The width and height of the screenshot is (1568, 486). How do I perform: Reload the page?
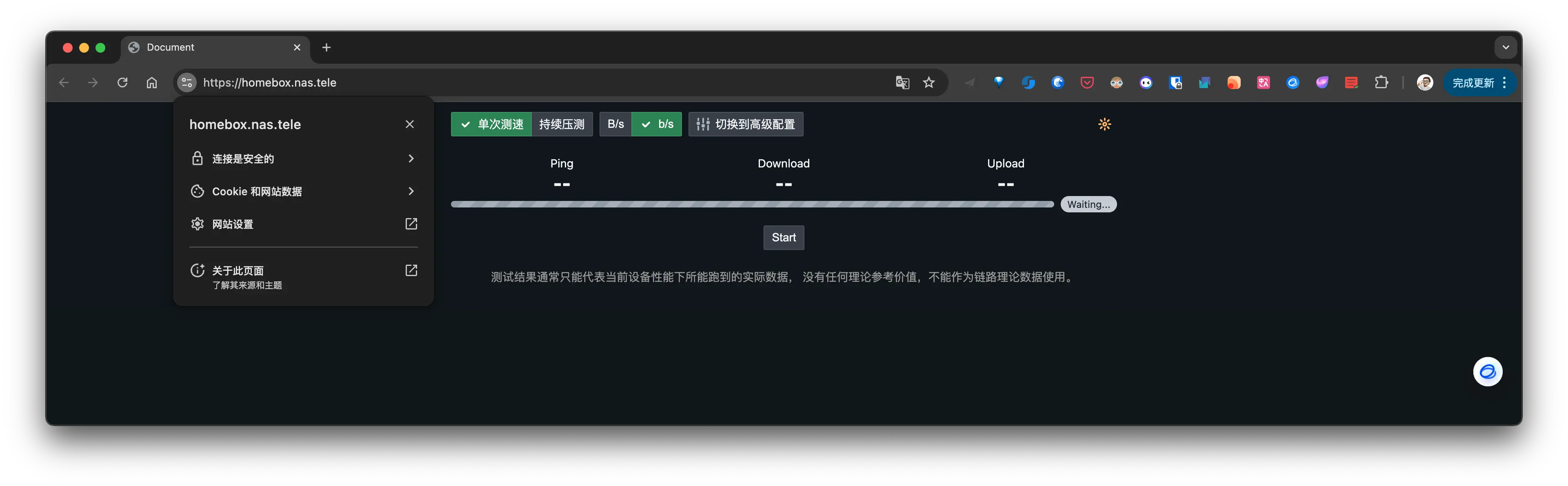122,82
